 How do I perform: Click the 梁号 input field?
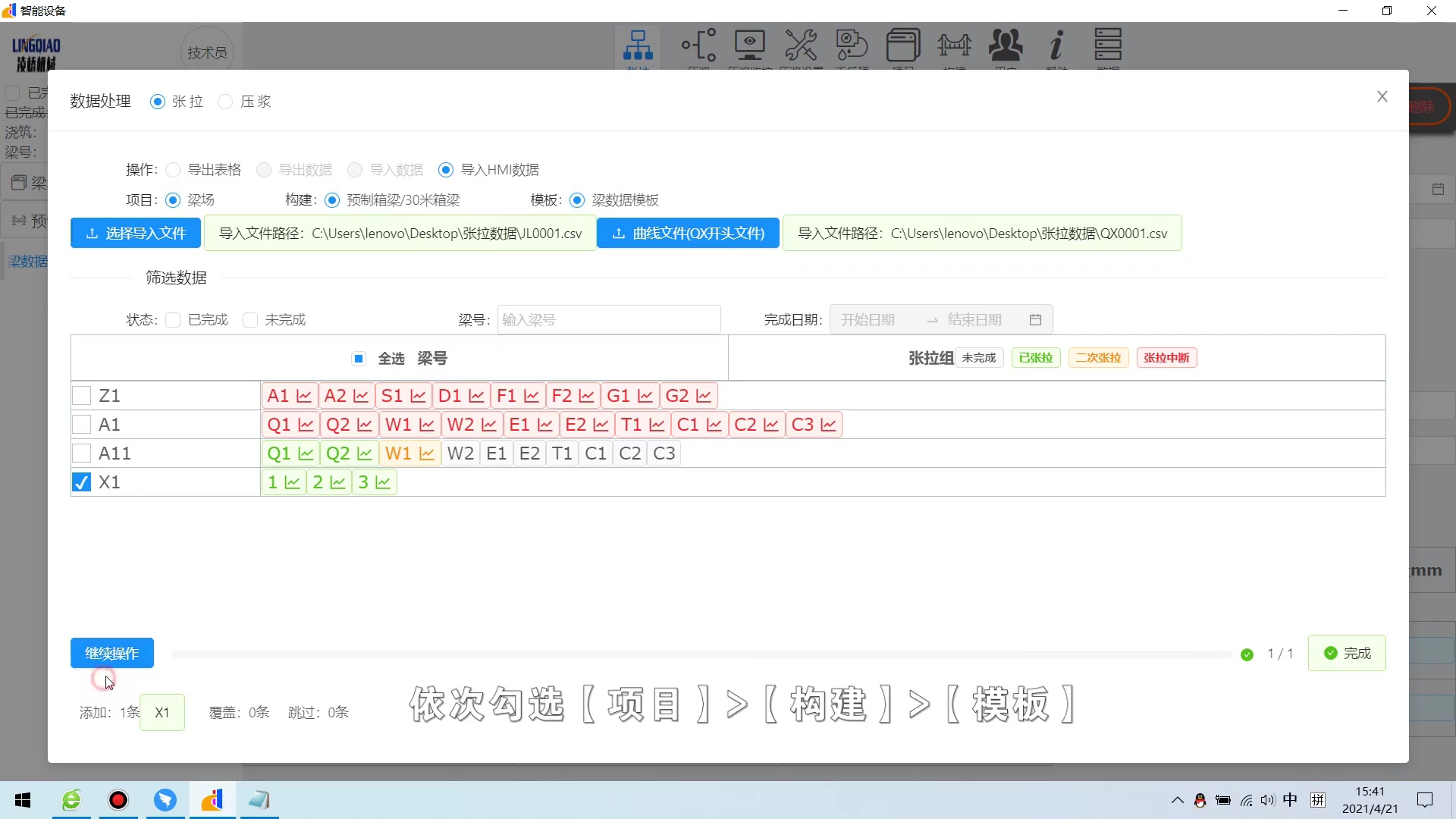coord(609,320)
